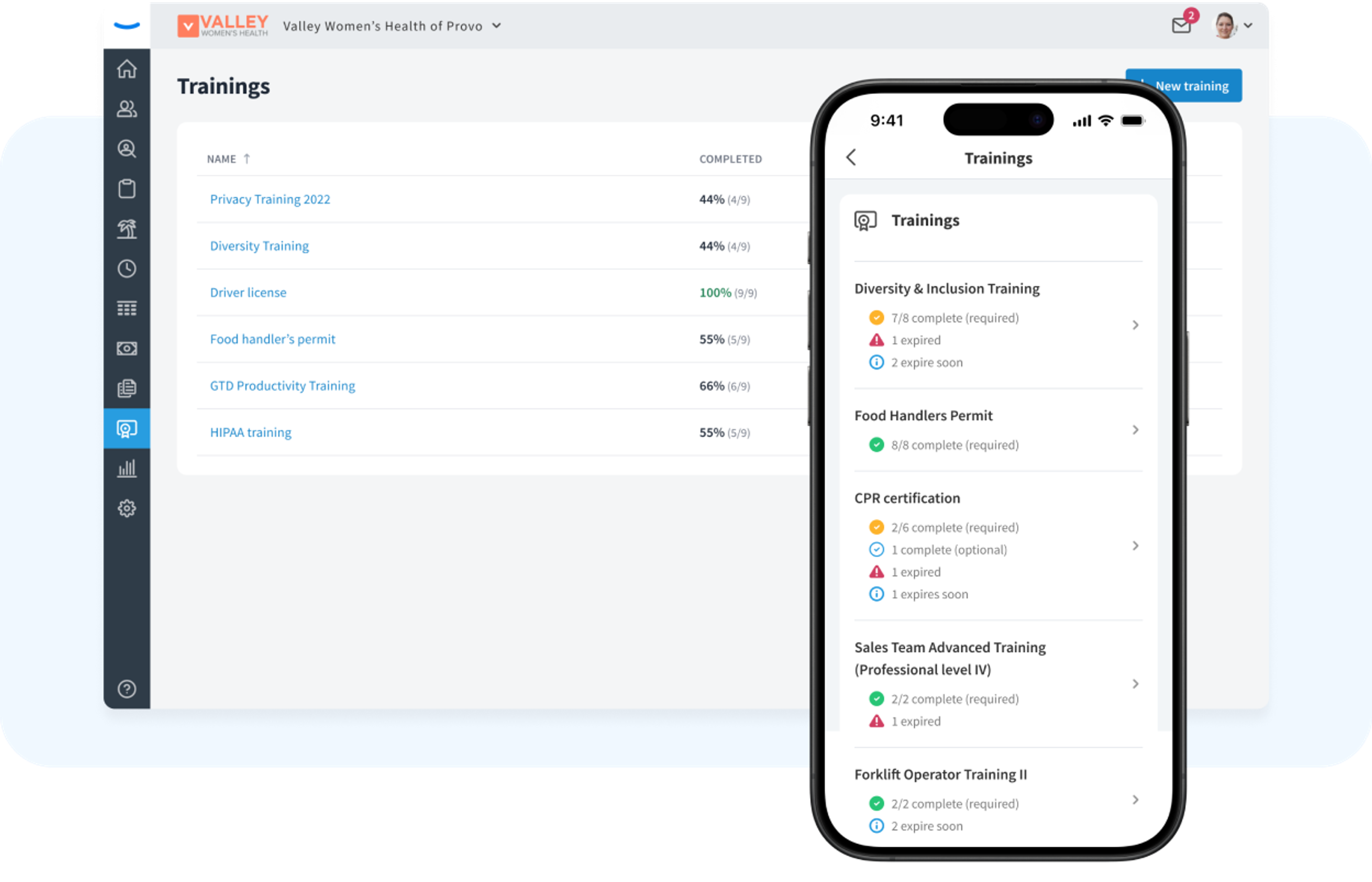Open the payroll money icon in sidebar
Viewport: 1372px width, 882px height.
click(126, 348)
